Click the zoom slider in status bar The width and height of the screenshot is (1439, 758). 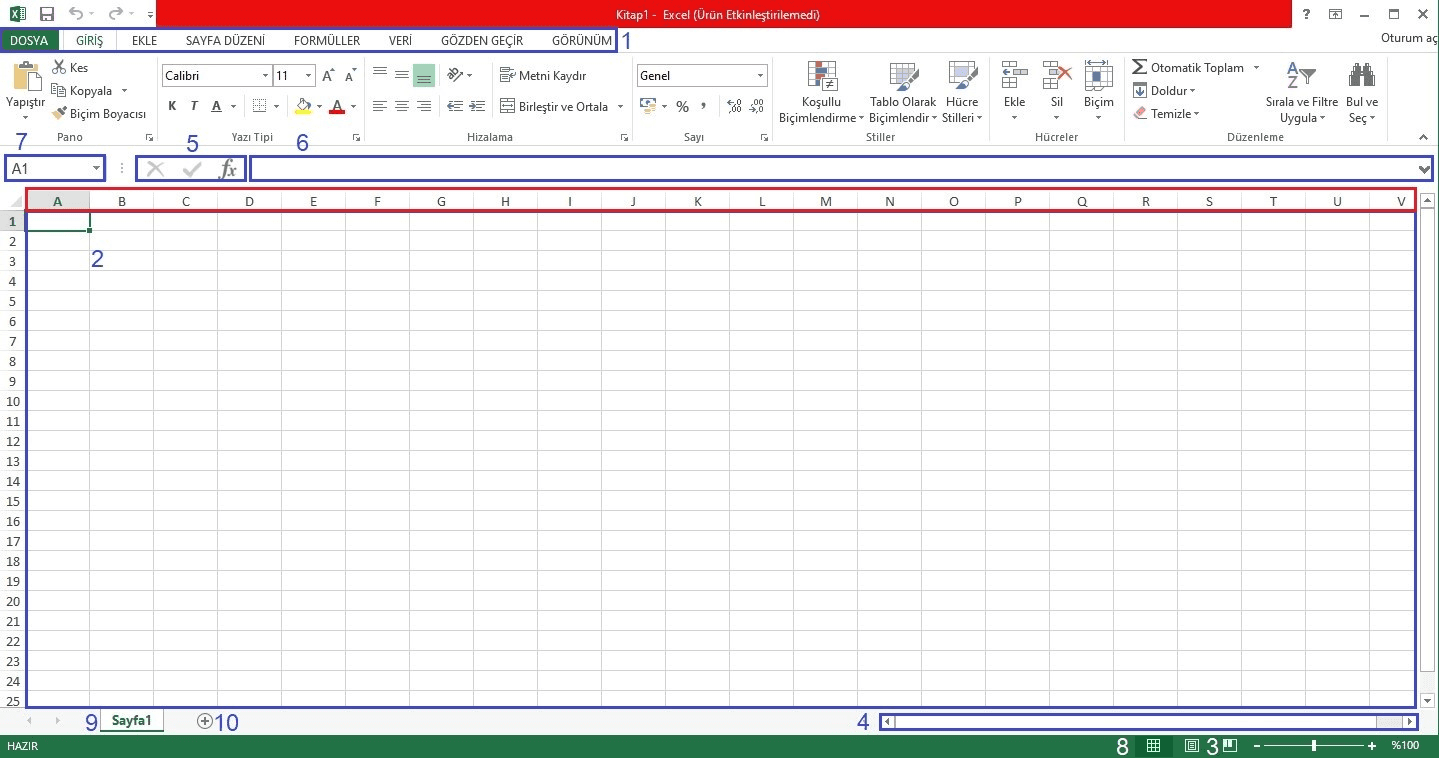pos(1314,746)
